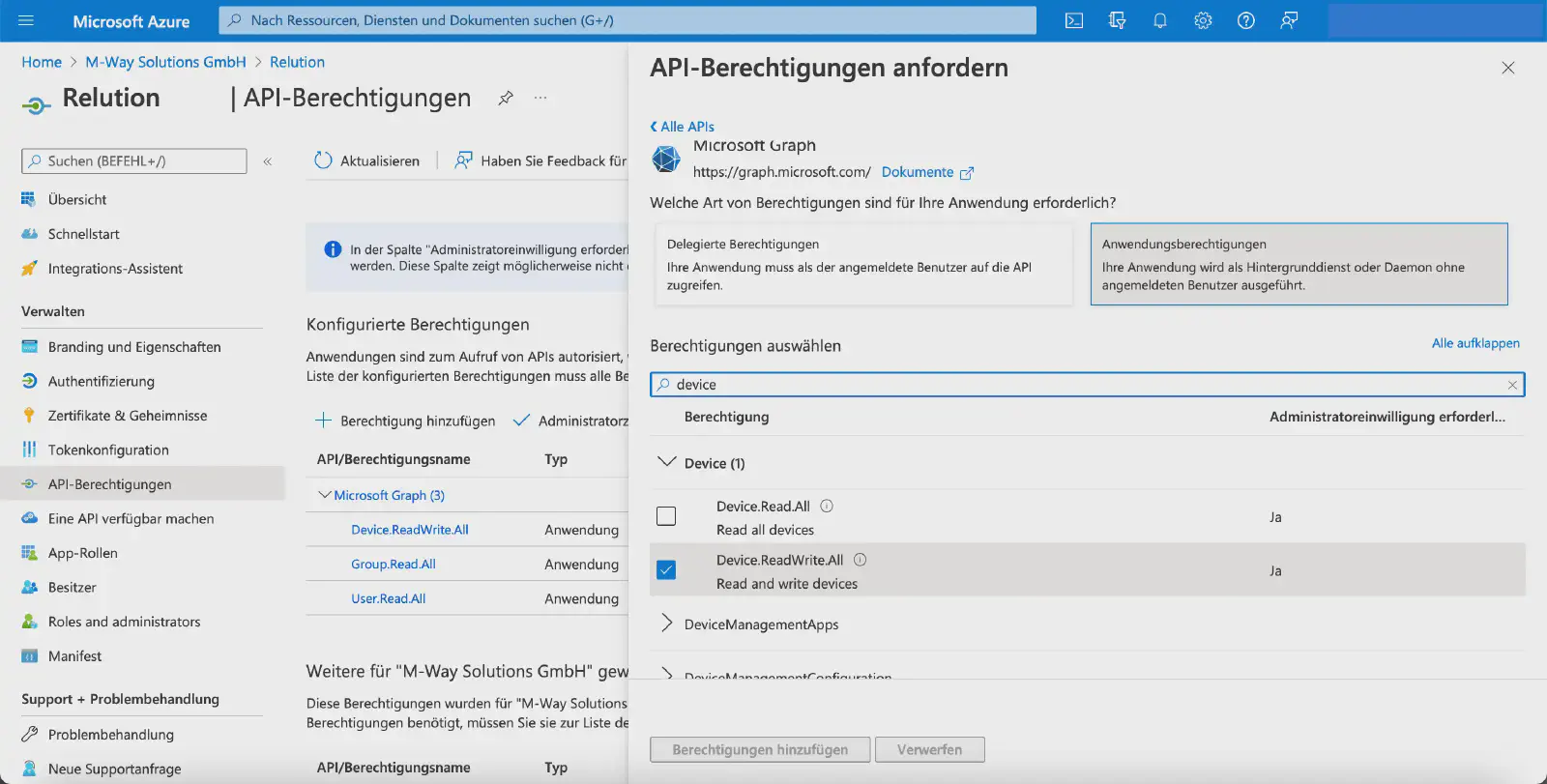Viewport: 1547px width, 784px height.
Task: Click sidebar Suchen (BEFEHL+/) field
Action: click(x=134, y=161)
